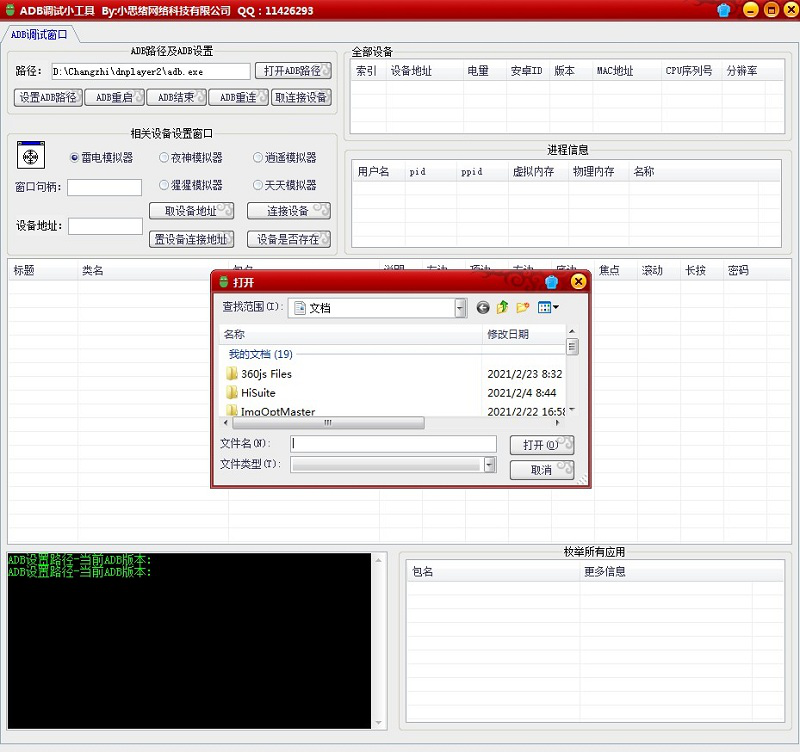This screenshot has width=800, height=752.
Task: Click the 设置ADB路径 button
Action: click(x=46, y=97)
